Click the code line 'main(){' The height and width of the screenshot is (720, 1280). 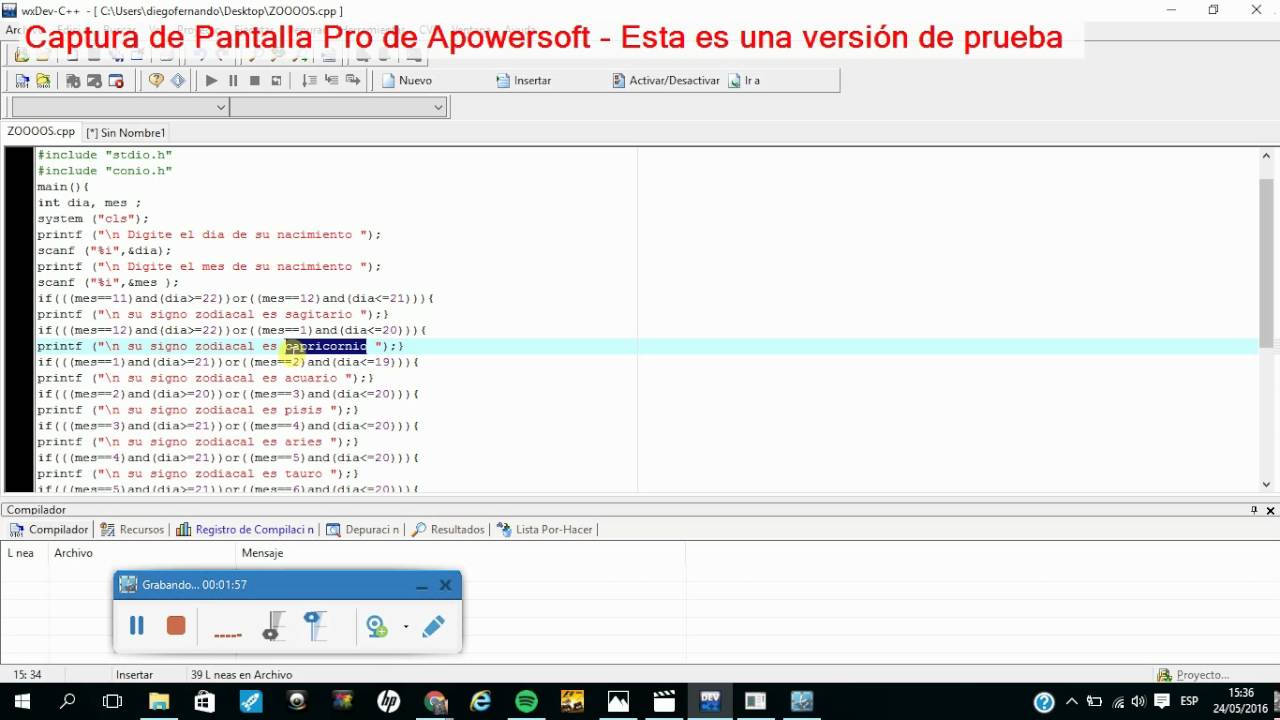click(63, 186)
